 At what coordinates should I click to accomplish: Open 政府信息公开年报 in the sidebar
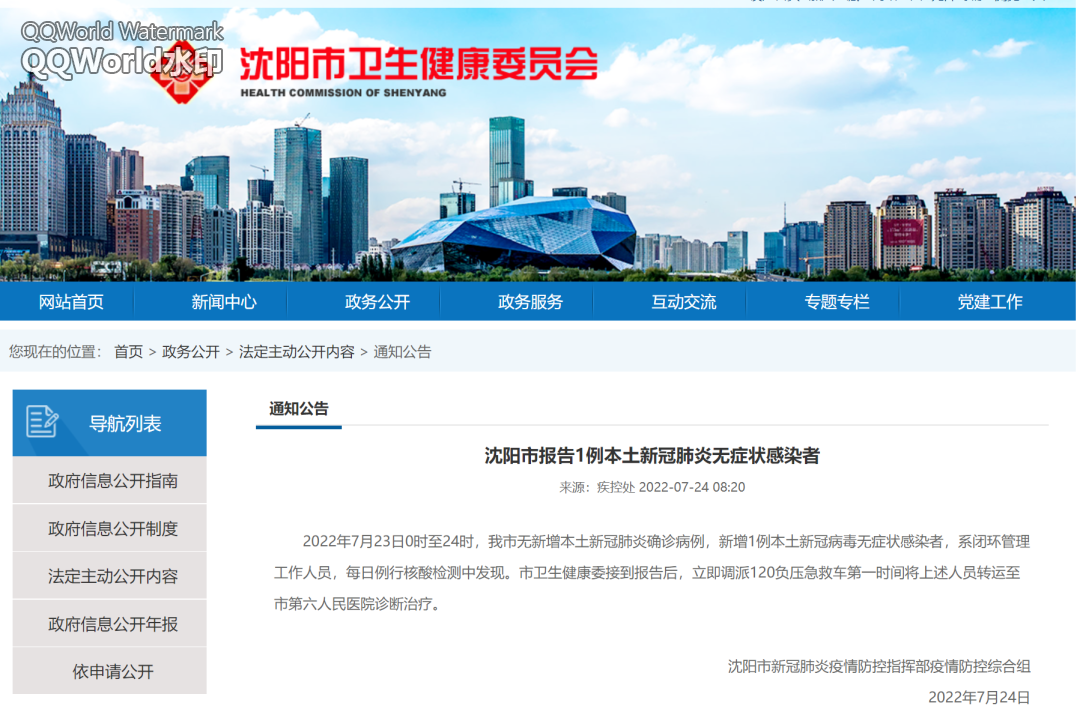110,624
